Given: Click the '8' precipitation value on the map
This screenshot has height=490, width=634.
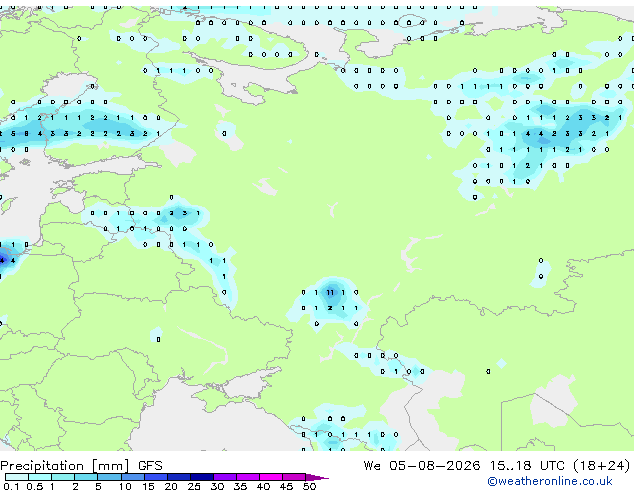Looking at the screenshot, I should tap(26, 133).
